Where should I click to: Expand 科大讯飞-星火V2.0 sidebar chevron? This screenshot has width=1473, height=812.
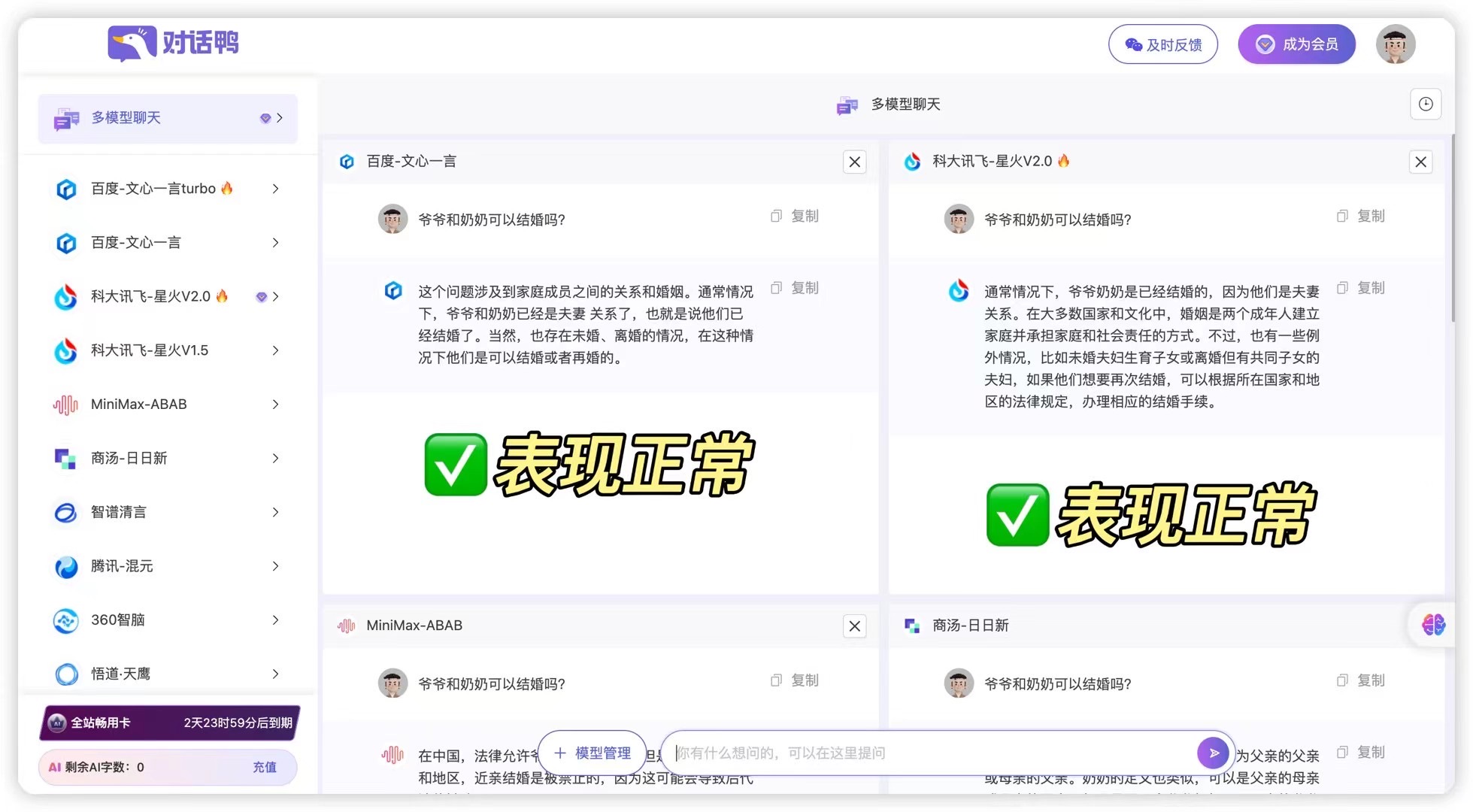pos(276,297)
